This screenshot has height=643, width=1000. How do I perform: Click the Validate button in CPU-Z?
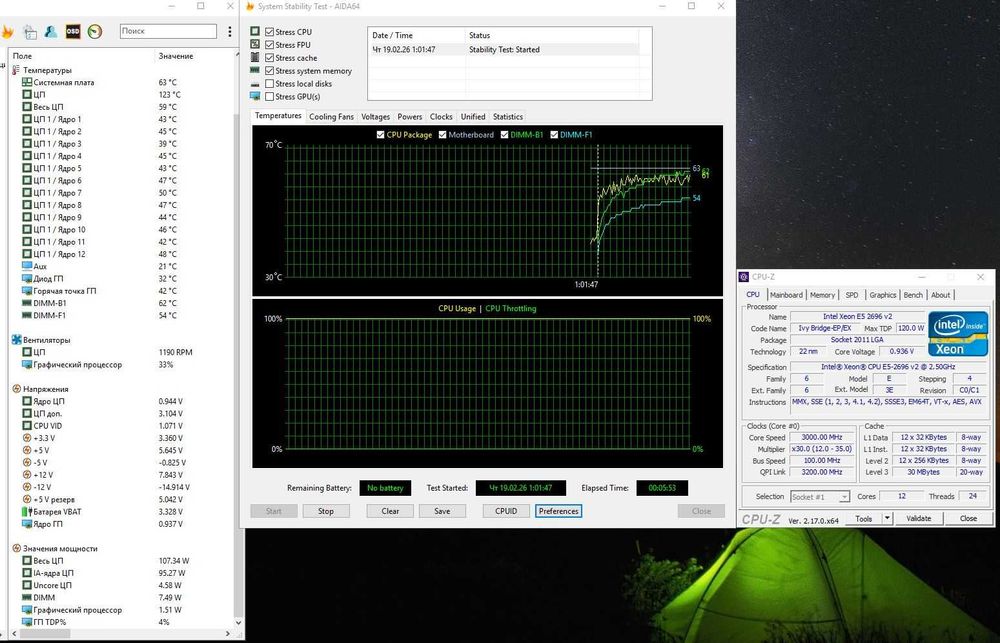[918, 519]
